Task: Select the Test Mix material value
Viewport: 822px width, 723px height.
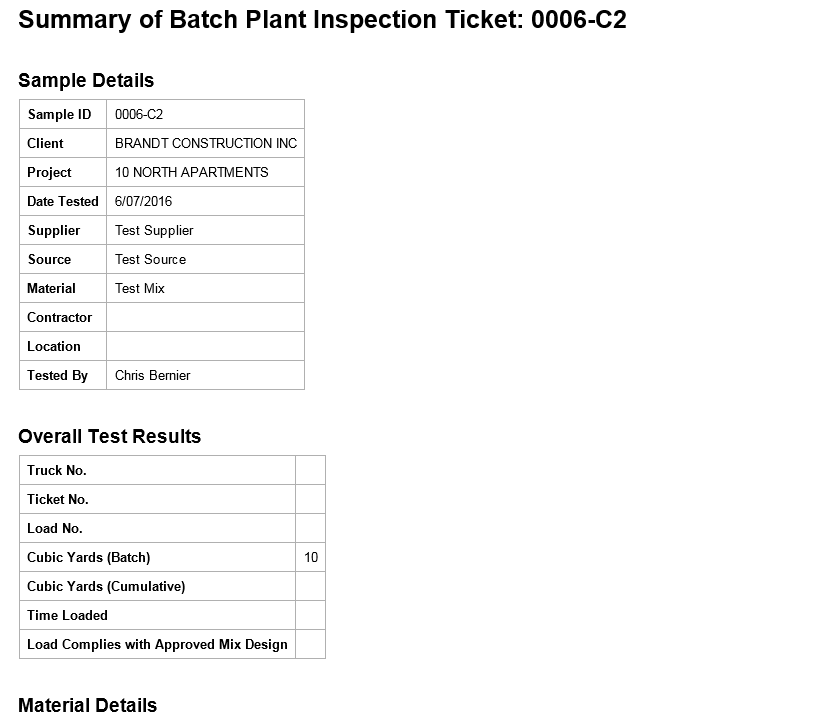Action: click(x=140, y=288)
